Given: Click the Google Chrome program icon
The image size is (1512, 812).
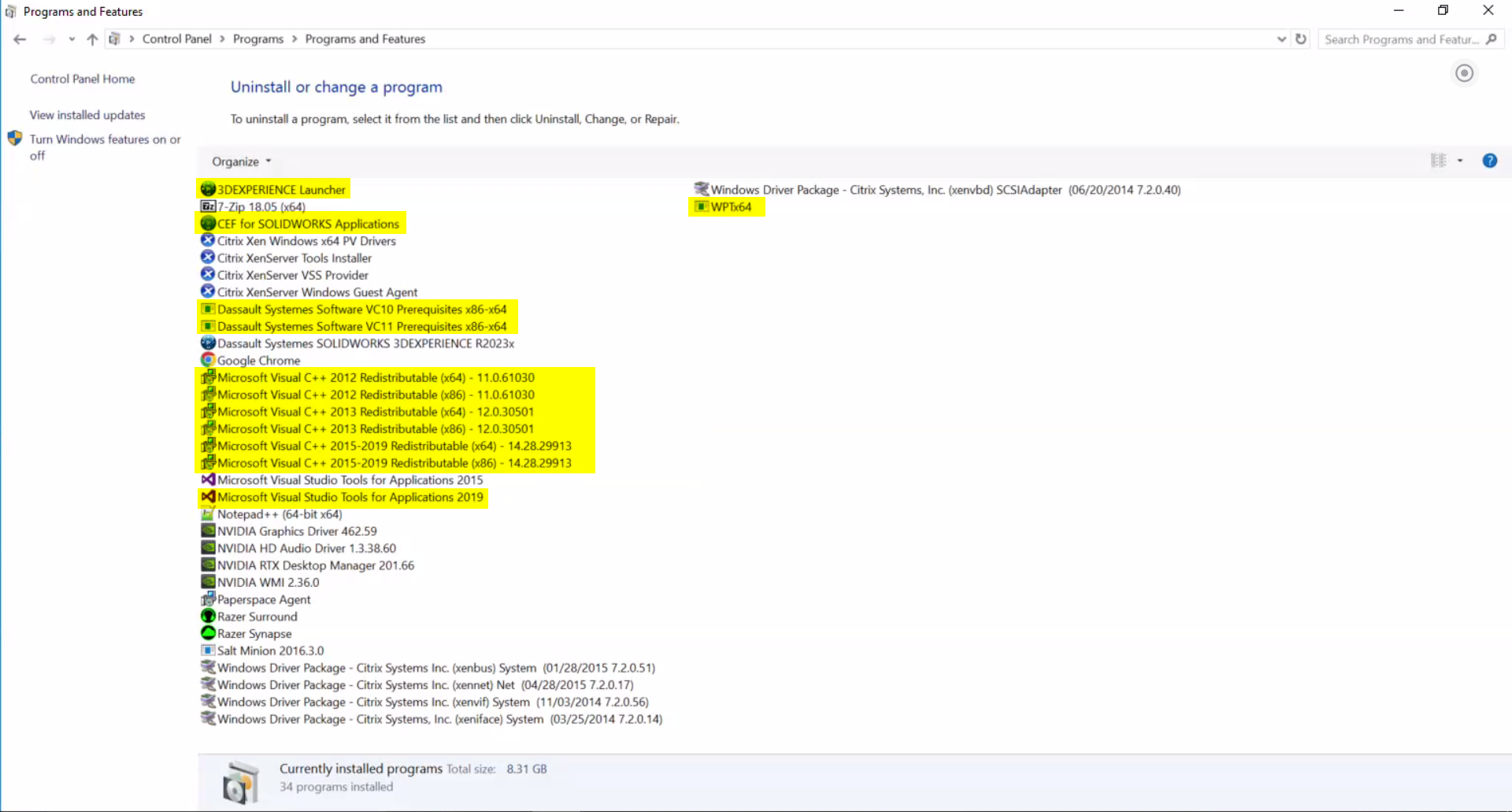Looking at the screenshot, I should (x=208, y=360).
